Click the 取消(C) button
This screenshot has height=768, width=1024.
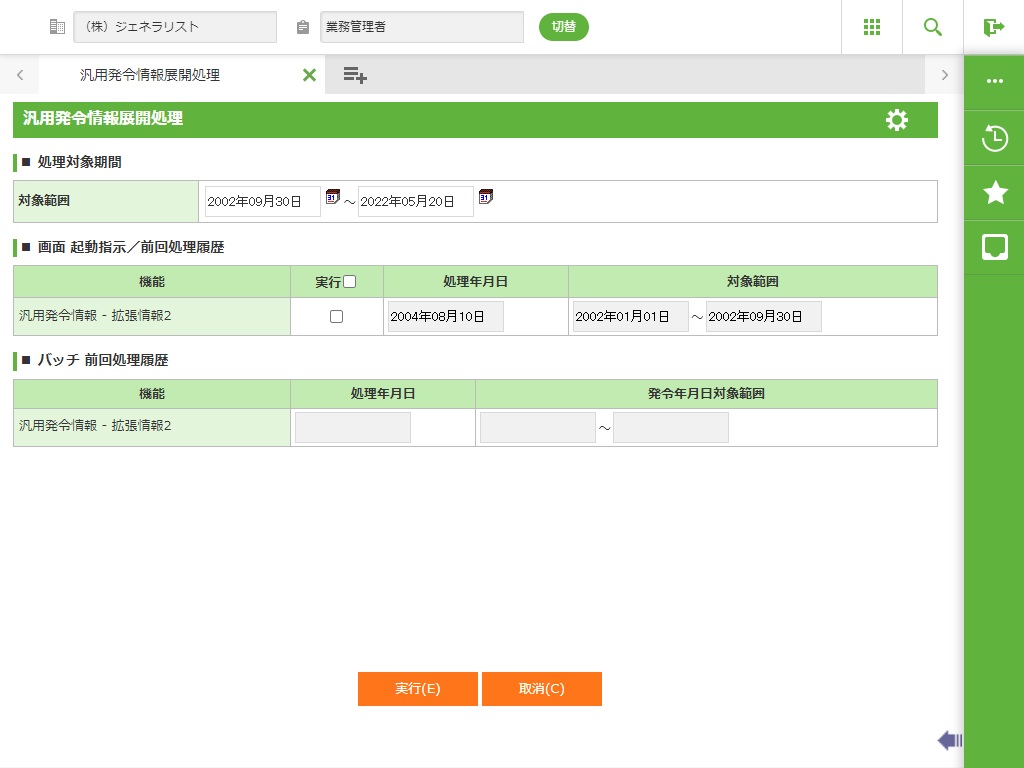tap(541, 689)
